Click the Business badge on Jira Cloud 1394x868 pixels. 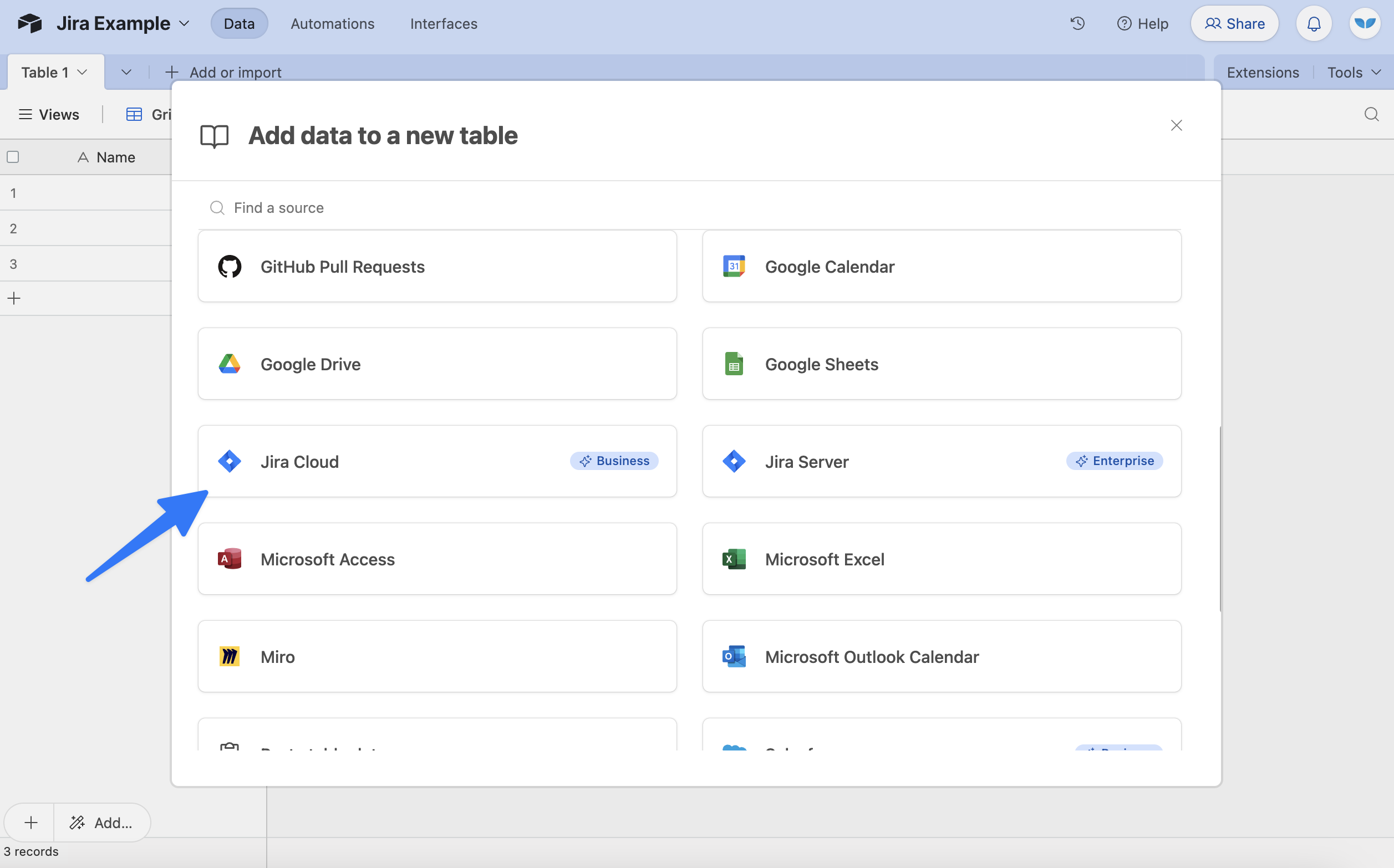click(614, 461)
